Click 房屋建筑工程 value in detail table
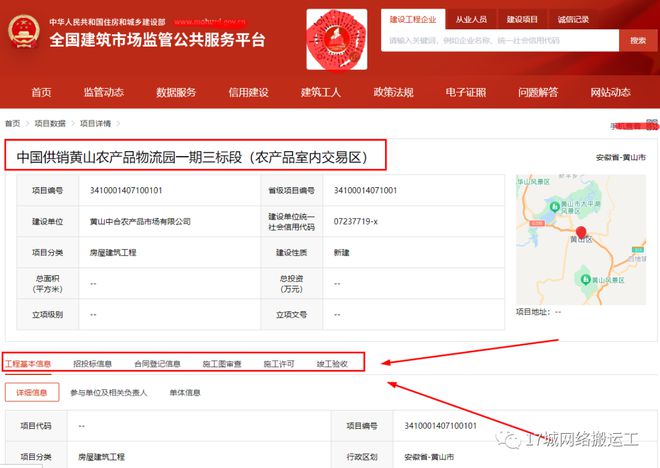 tap(101, 457)
